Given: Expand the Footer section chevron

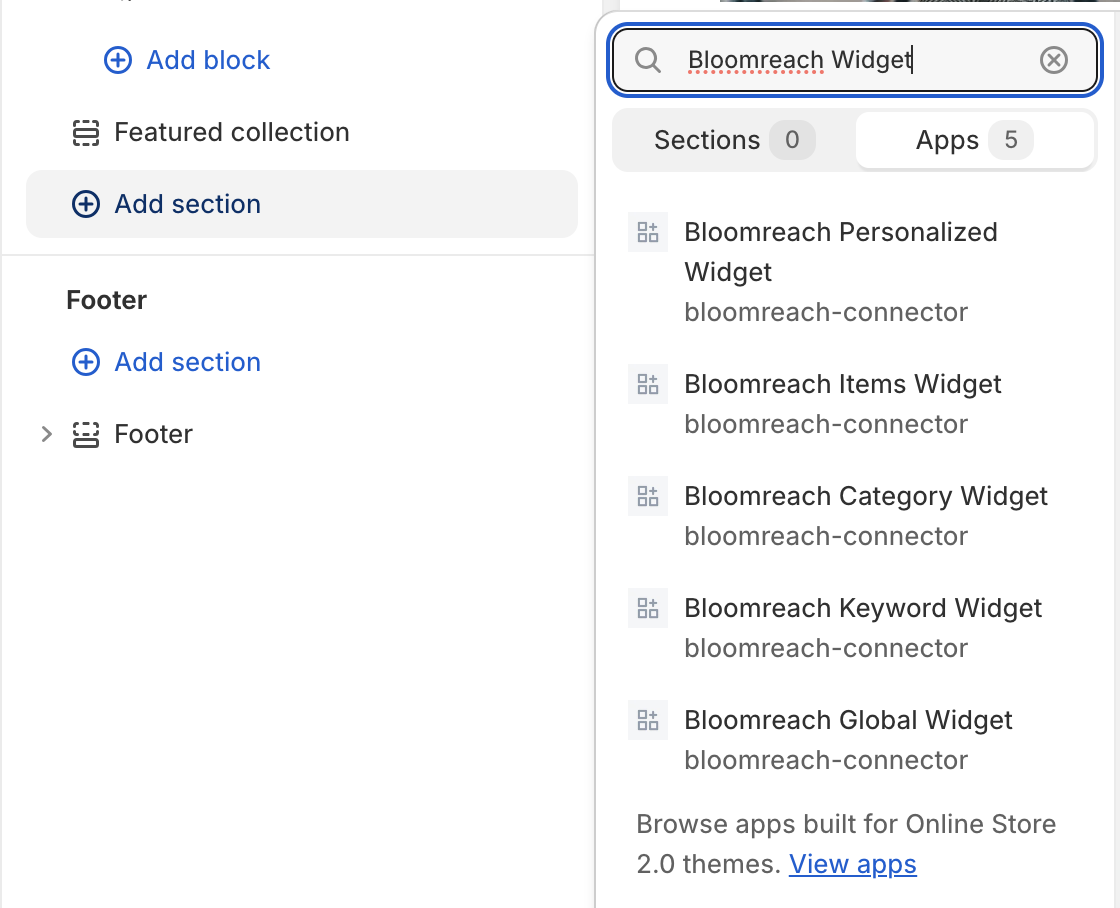Looking at the screenshot, I should 46,434.
